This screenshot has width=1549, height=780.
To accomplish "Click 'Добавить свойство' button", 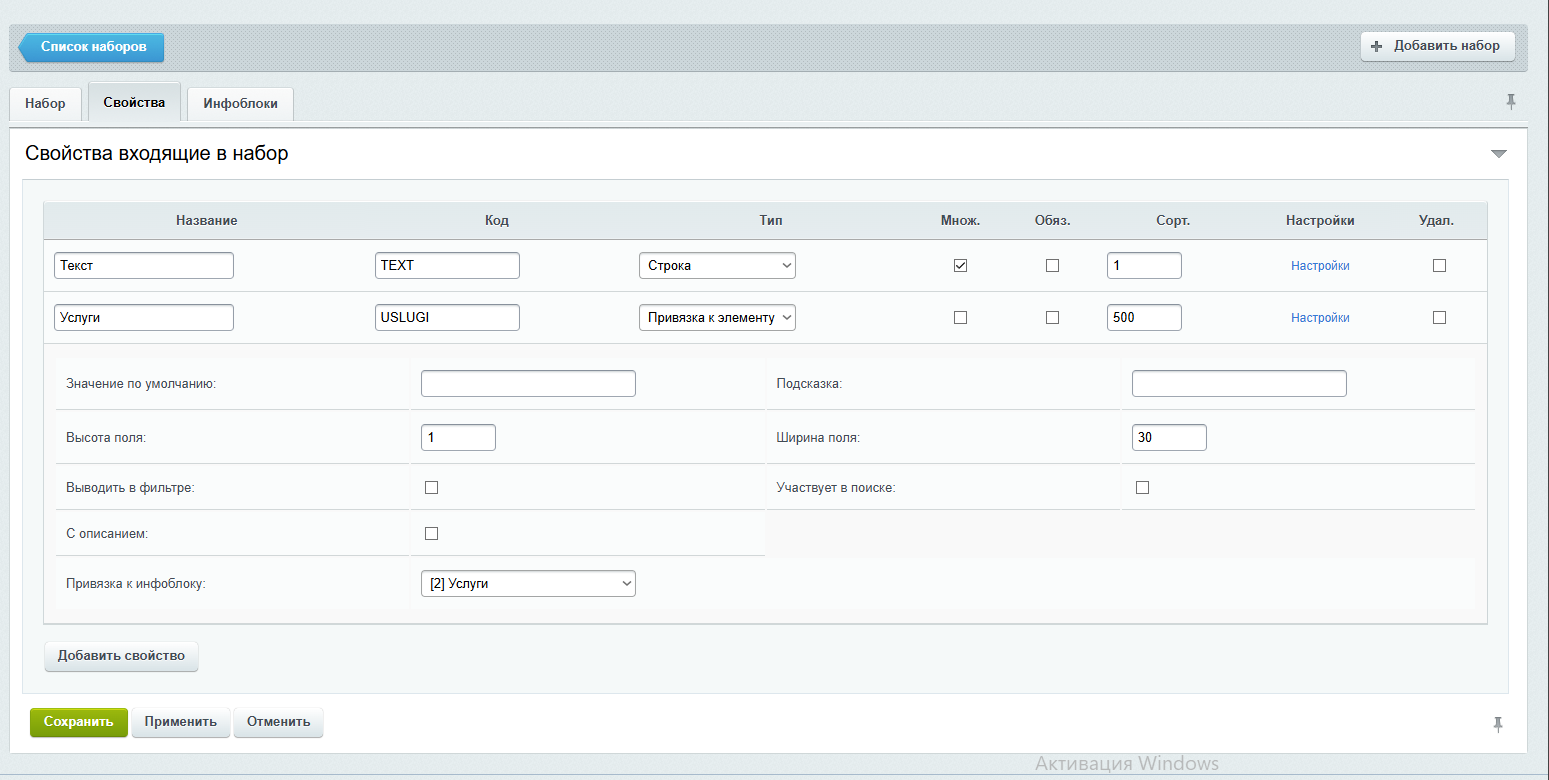I will coord(121,656).
